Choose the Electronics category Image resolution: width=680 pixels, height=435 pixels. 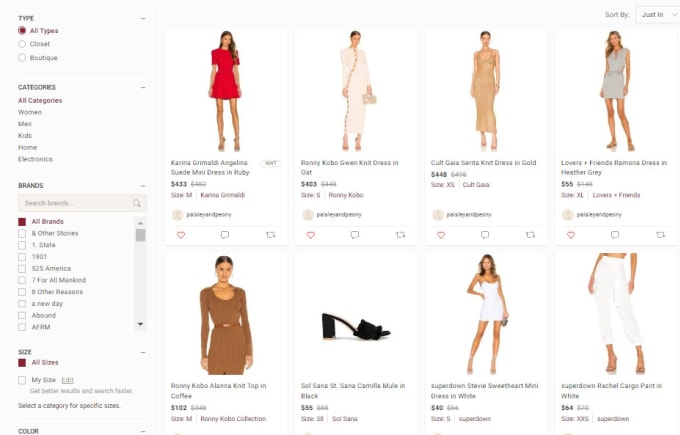(35, 159)
